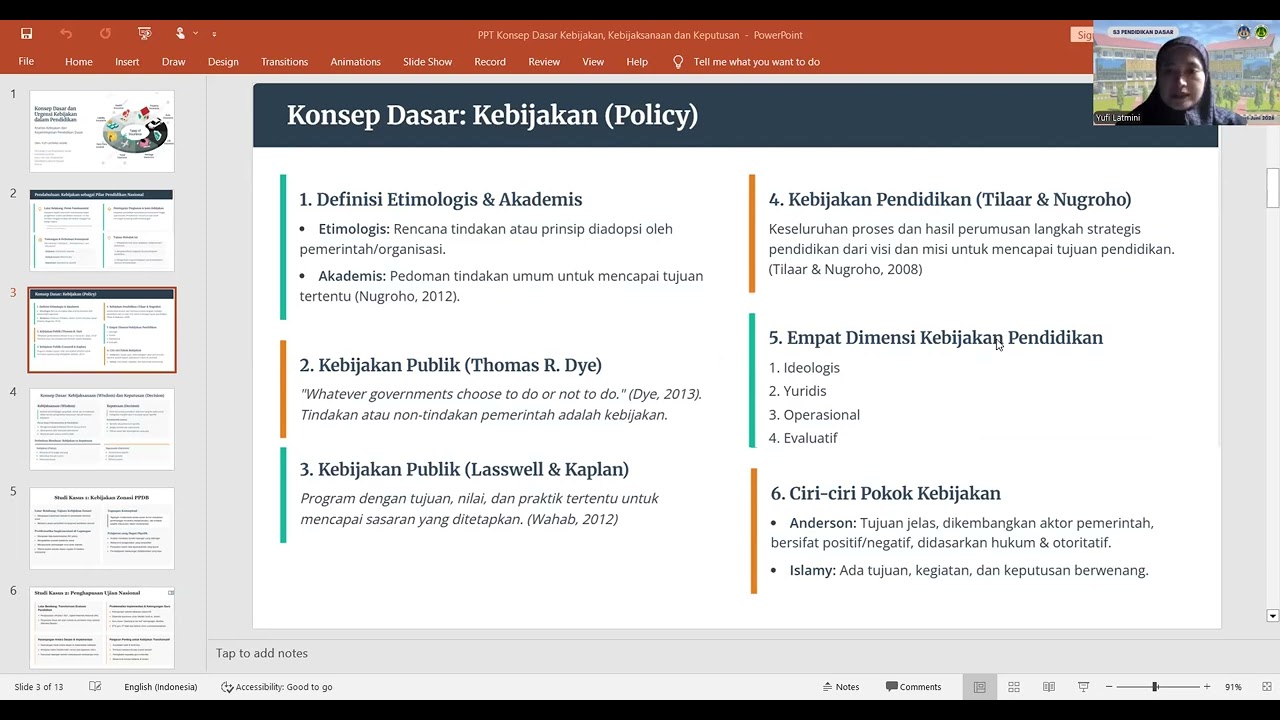The width and height of the screenshot is (1280, 720).
Task: Open Accessibility: Good to go checker
Action: click(x=277, y=687)
